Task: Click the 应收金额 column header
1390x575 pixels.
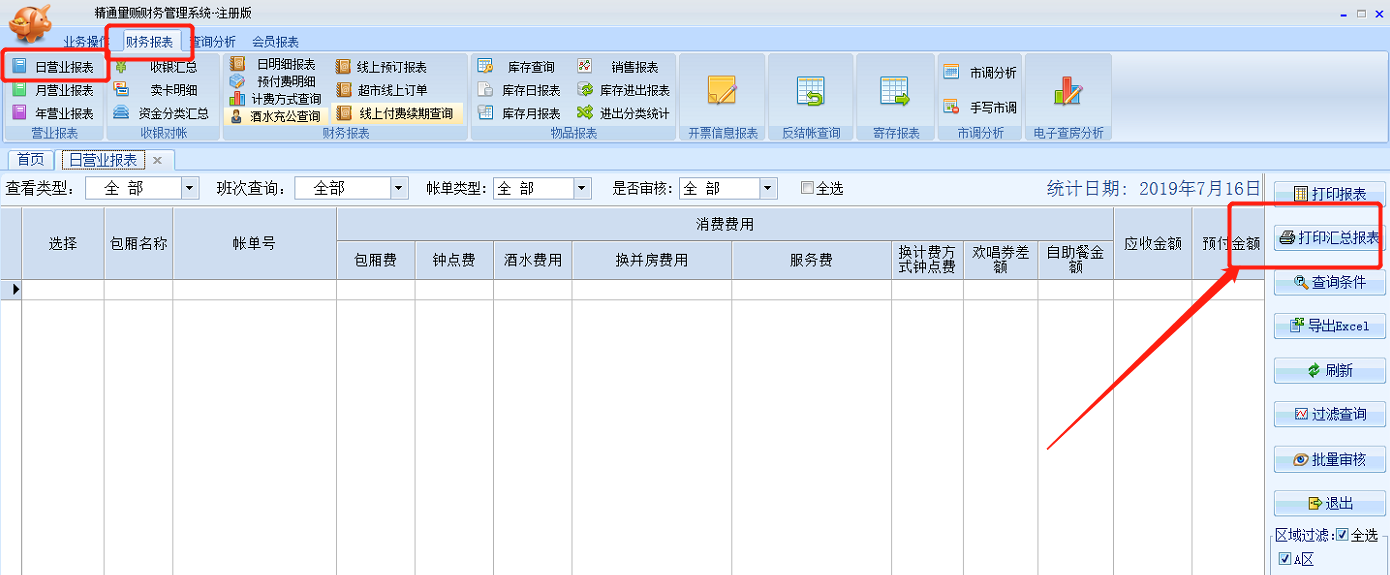Action: pos(1152,243)
